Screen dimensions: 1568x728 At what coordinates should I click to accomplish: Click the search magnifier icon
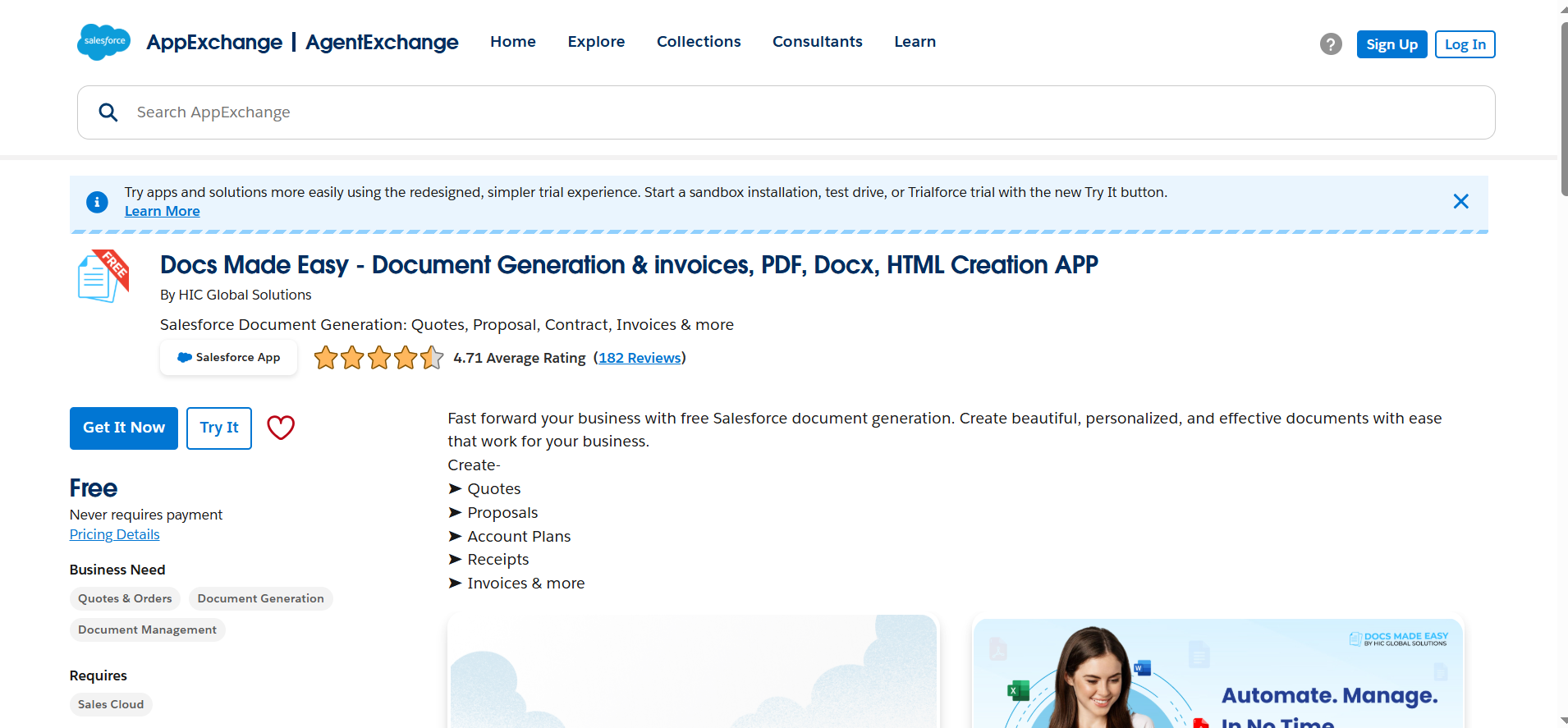click(108, 112)
